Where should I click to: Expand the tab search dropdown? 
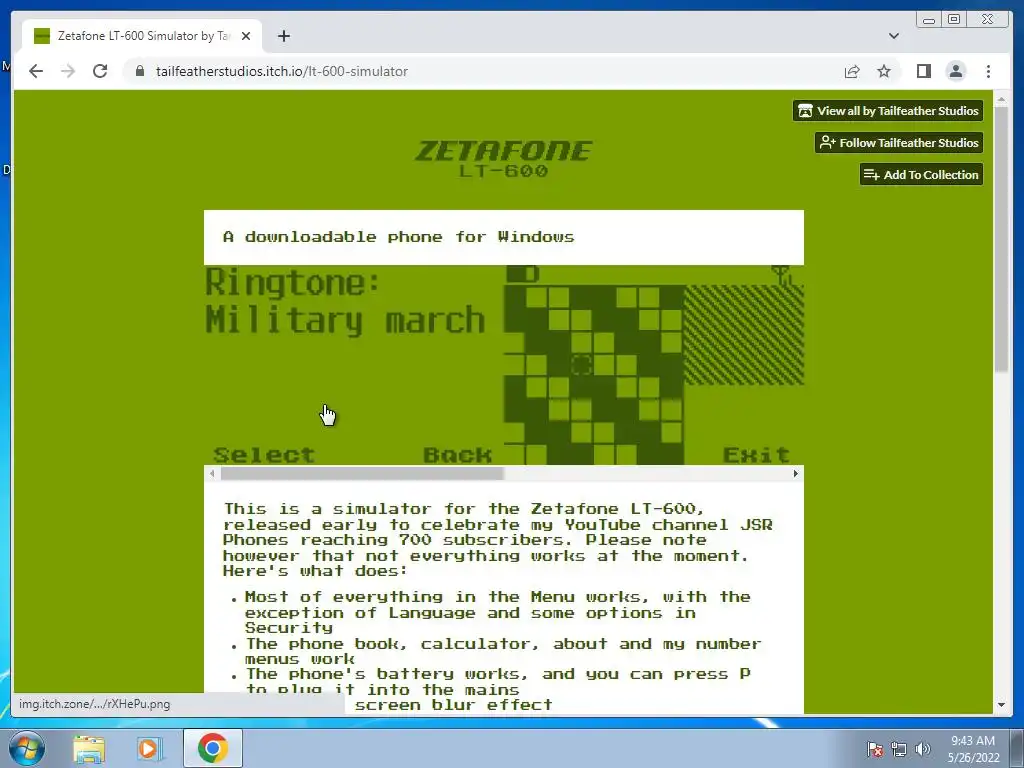(893, 36)
